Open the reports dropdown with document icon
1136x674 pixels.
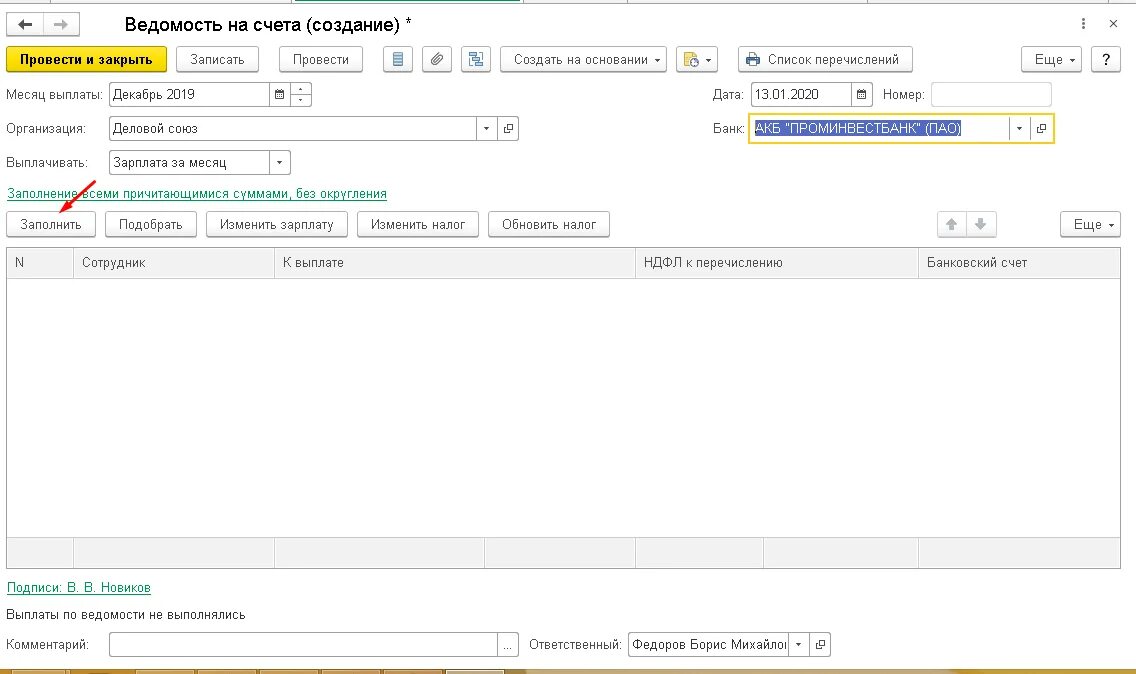coord(697,59)
